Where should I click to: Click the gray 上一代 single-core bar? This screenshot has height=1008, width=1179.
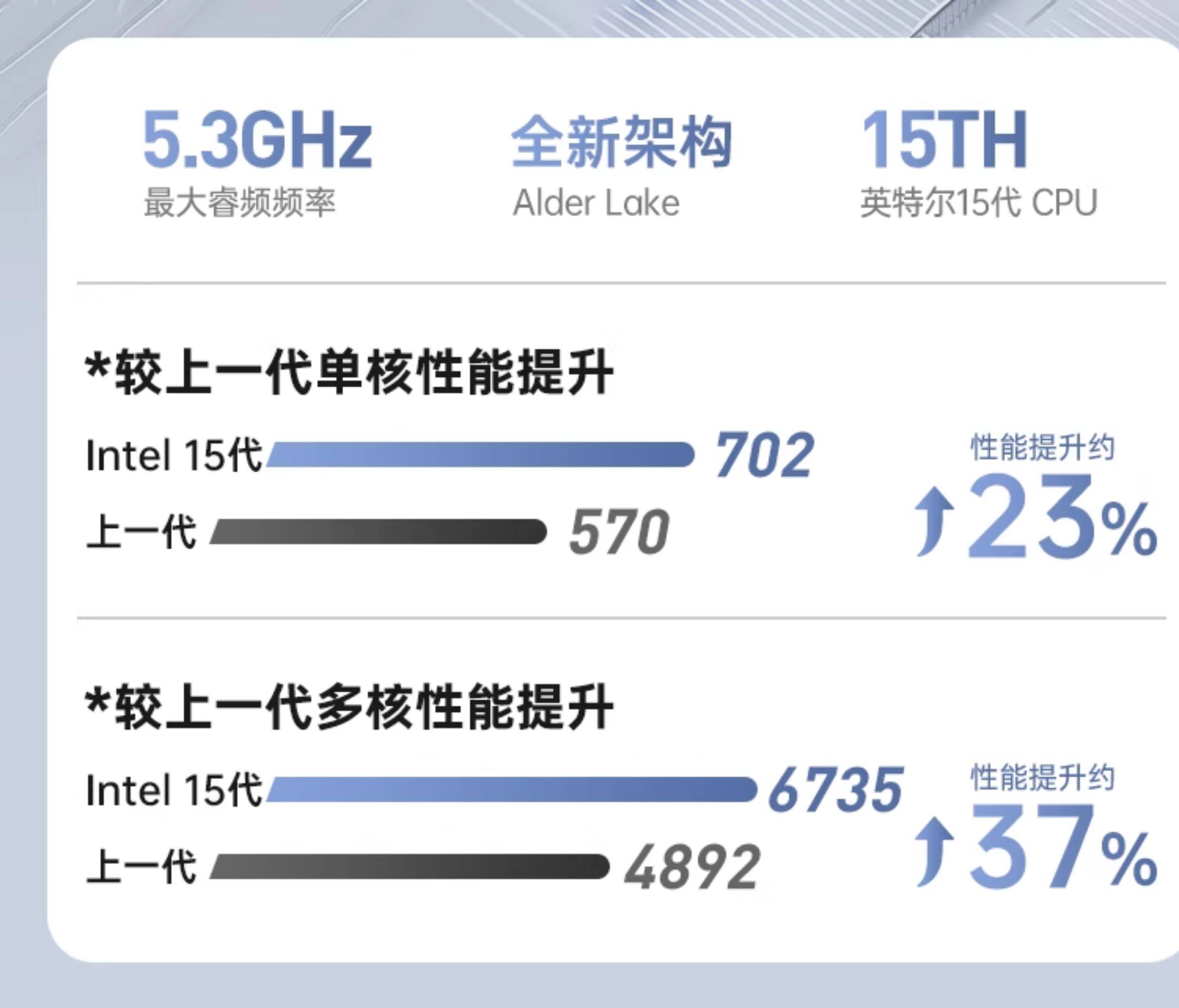[378, 532]
